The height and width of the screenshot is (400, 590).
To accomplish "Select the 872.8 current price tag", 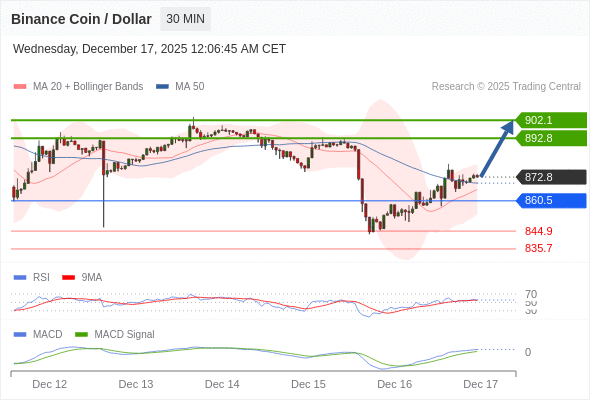I will (551, 177).
